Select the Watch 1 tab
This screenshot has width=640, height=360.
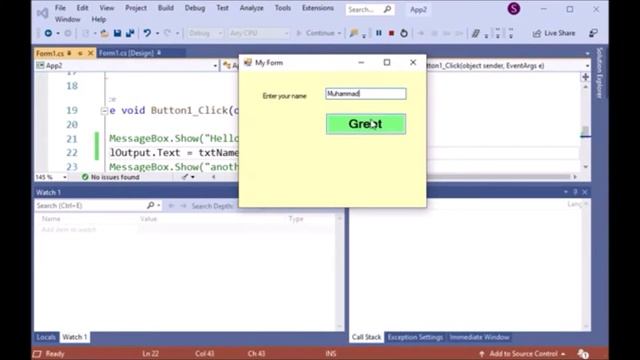(x=75, y=337)
